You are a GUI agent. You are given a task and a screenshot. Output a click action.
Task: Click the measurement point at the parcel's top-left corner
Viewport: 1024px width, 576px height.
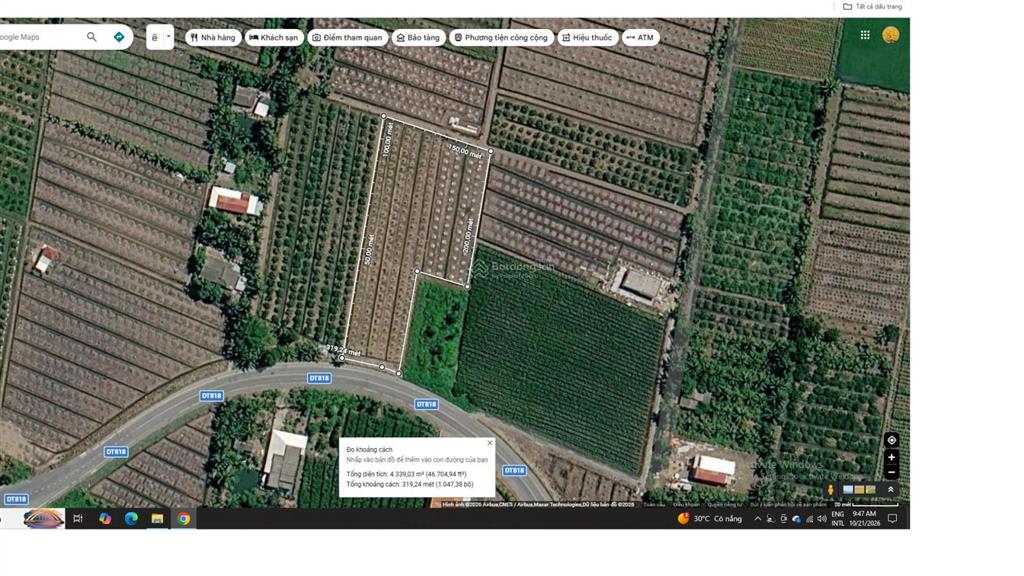(383, 116)
